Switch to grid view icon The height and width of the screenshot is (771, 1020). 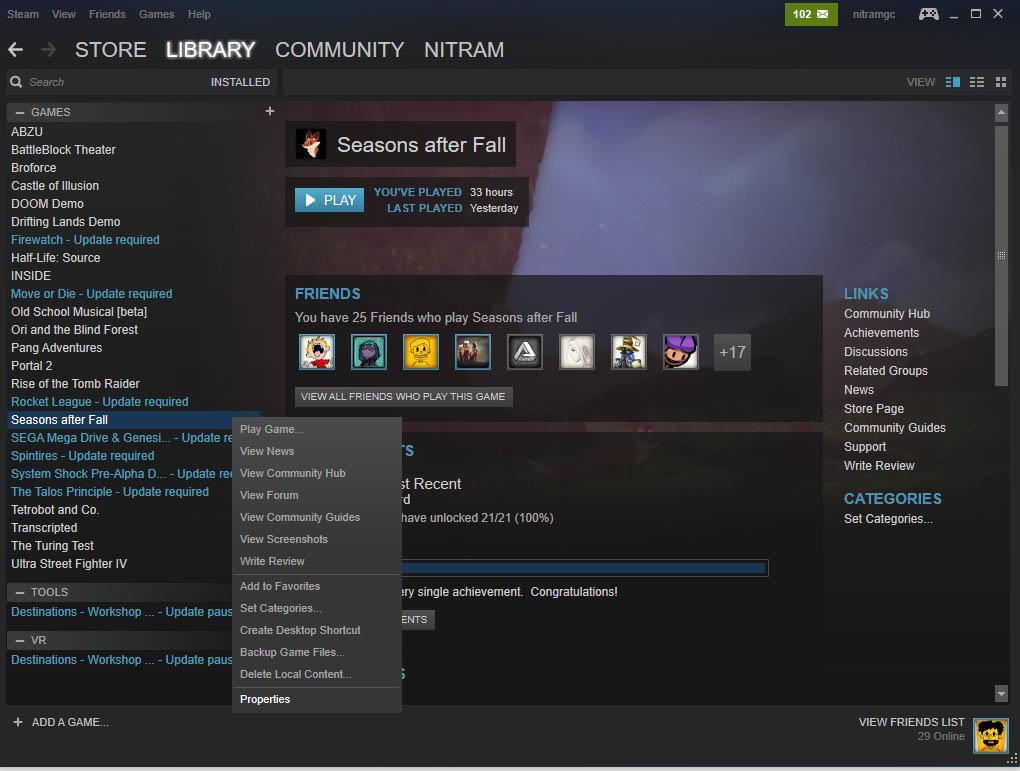pos(1000,82)
